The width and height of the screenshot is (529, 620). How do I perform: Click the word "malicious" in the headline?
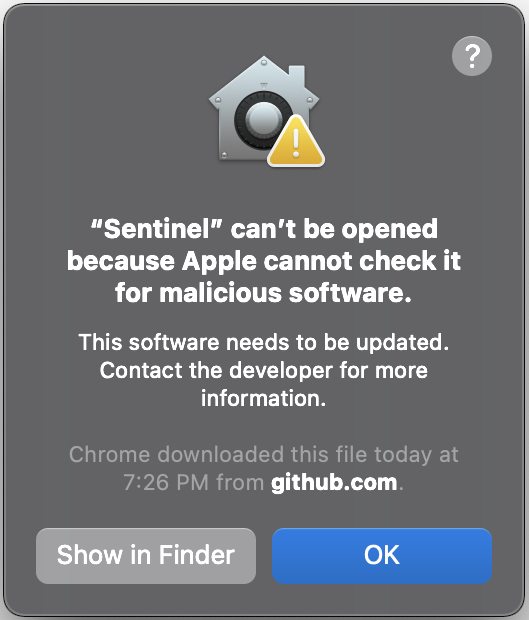coord(220,293)
